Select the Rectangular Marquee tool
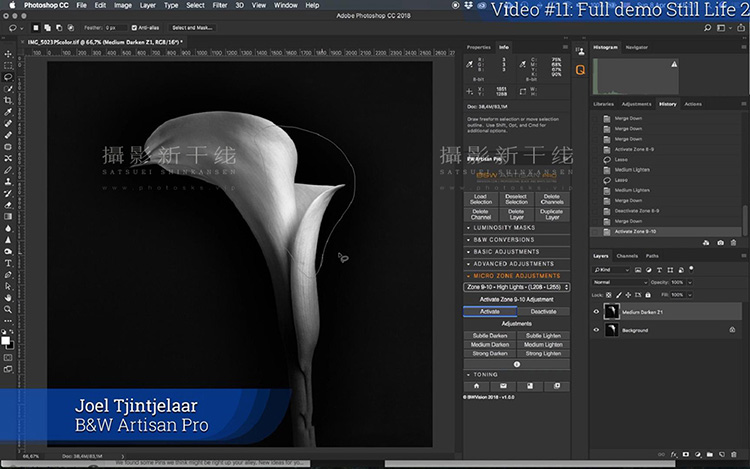 click(x=8, y=65)
